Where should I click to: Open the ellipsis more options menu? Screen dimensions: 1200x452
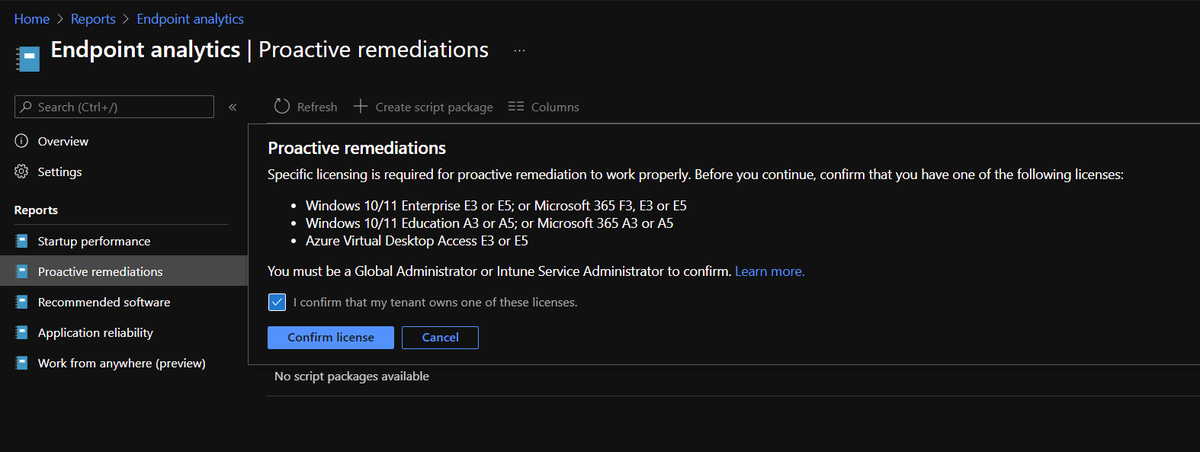(x=520, y=50)
